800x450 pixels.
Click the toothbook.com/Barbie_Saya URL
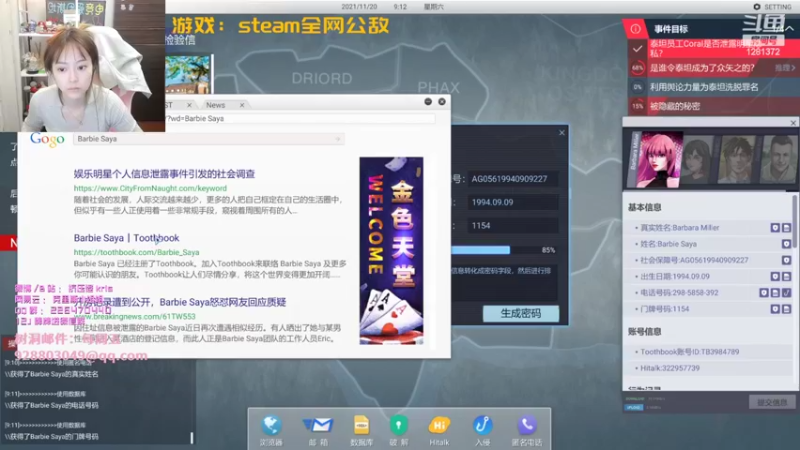136,252
